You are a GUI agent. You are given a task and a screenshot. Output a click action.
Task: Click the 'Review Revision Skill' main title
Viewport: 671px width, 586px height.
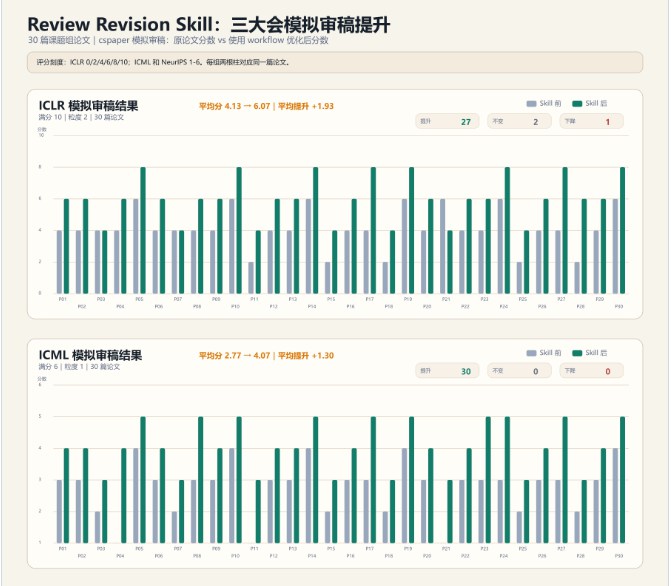[x=209, y=24]
